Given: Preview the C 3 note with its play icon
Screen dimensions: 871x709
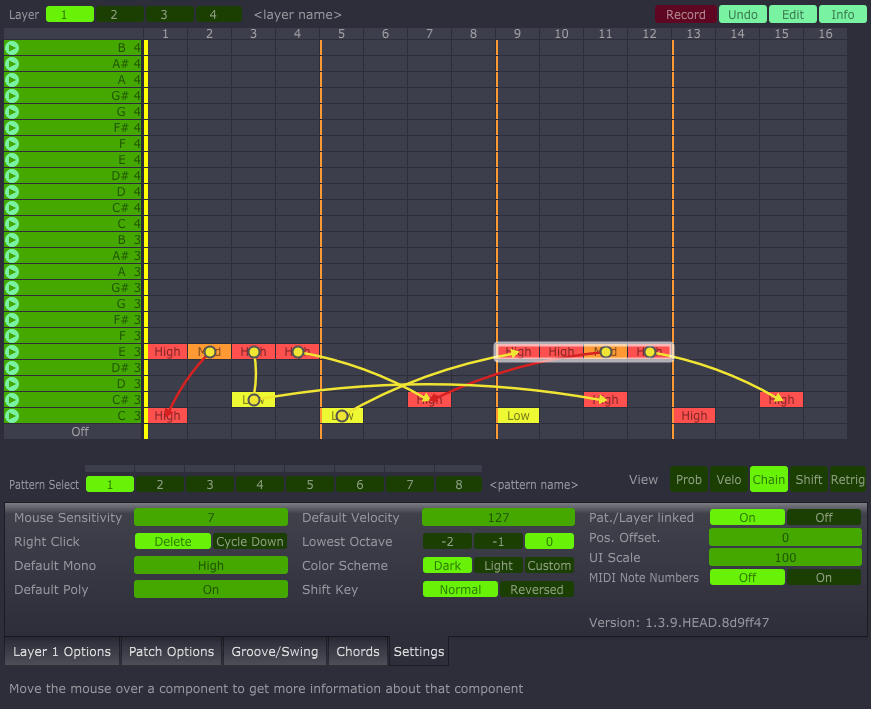Looking at the screenshot, I should pyautogui.click(x=12, y=416).
